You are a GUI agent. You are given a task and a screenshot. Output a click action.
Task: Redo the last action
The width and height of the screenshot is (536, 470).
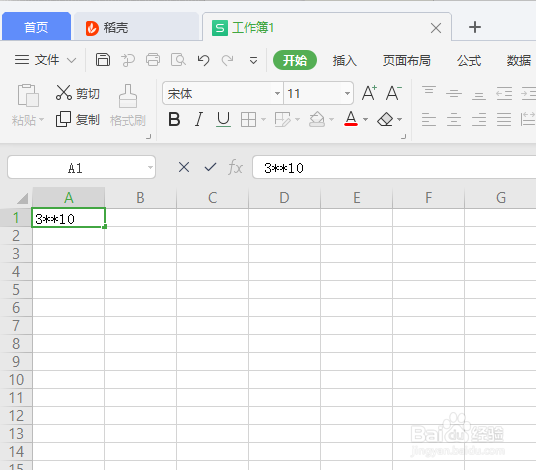(x=228, y=60)
